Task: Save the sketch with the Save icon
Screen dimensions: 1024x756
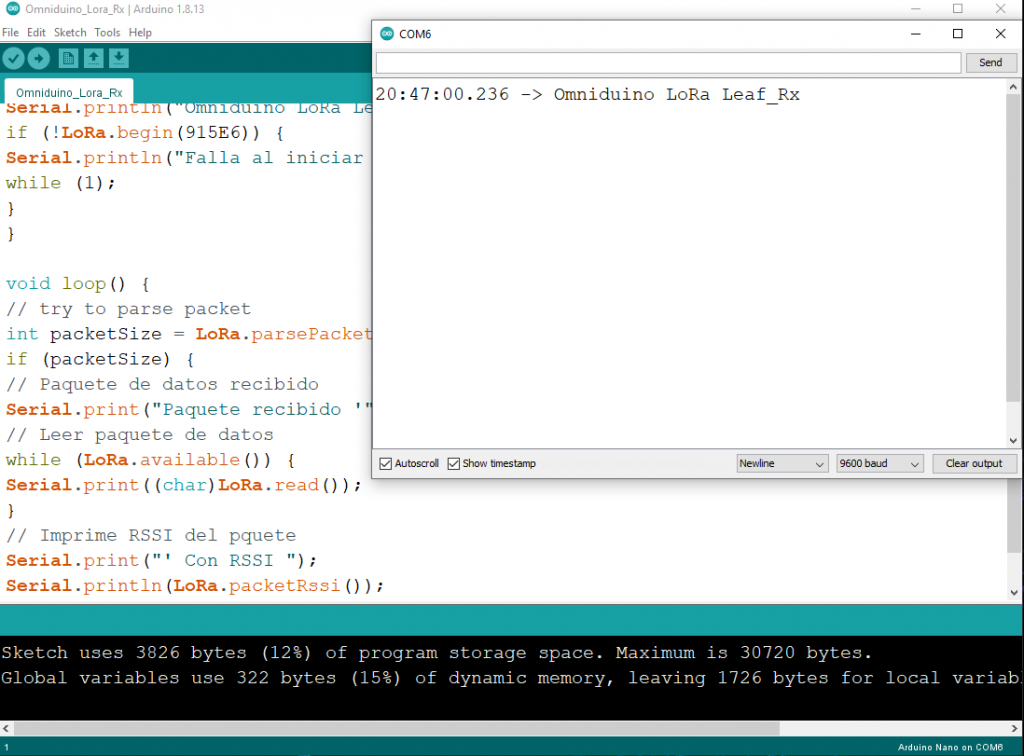Action: (x=118, y=59)
